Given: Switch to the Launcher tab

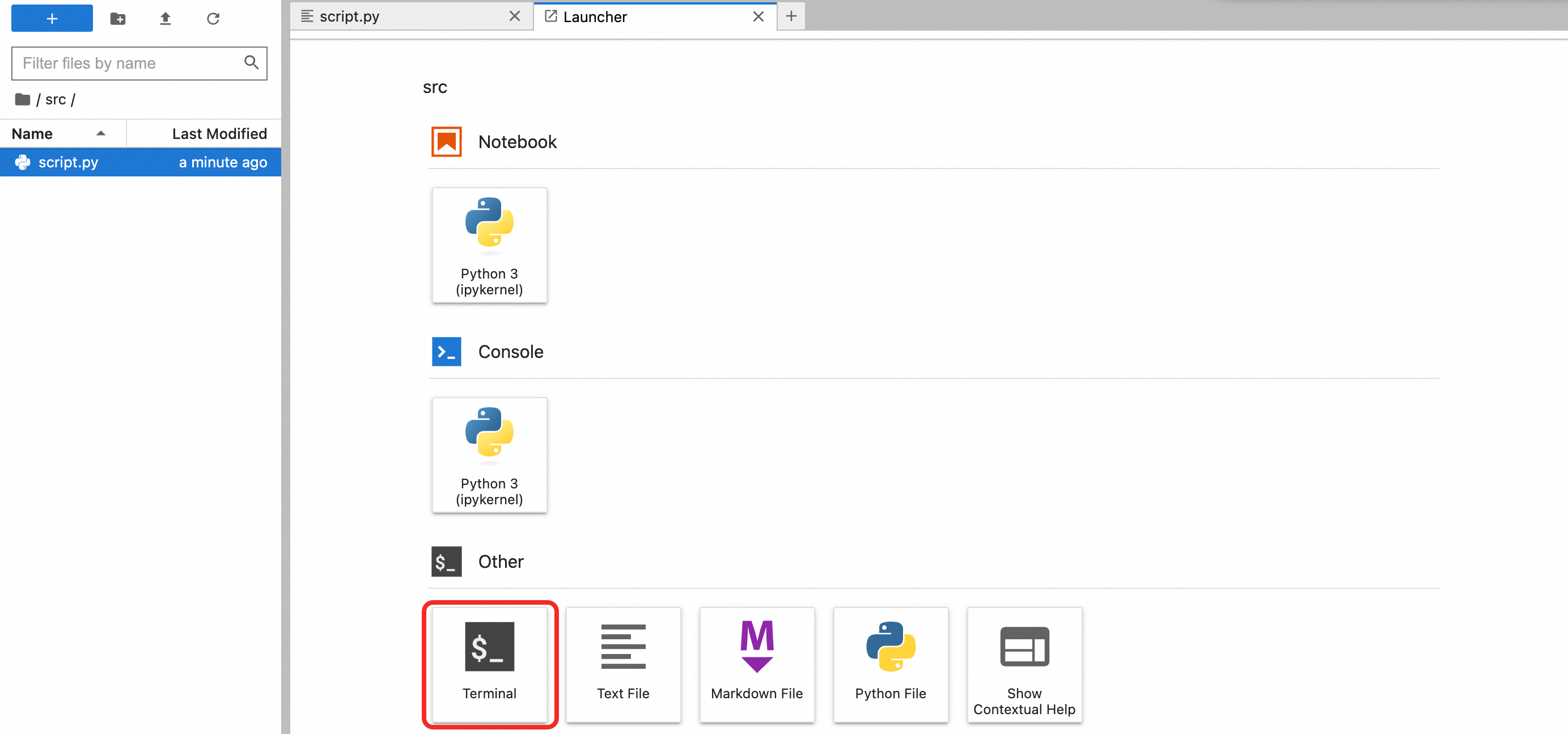Looking at the screenshot, I should [655, 16].
